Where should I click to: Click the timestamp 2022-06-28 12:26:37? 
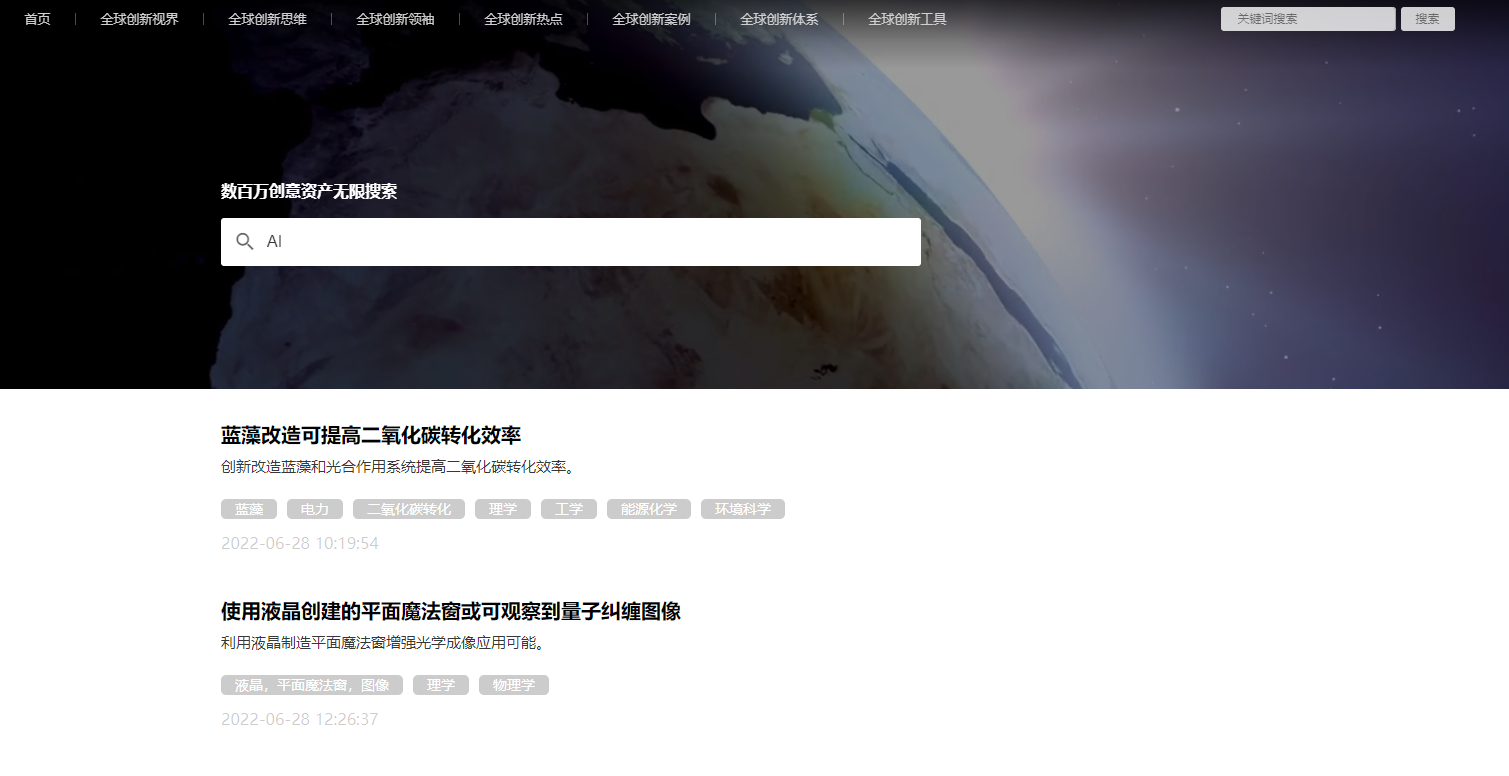(300, 719)
